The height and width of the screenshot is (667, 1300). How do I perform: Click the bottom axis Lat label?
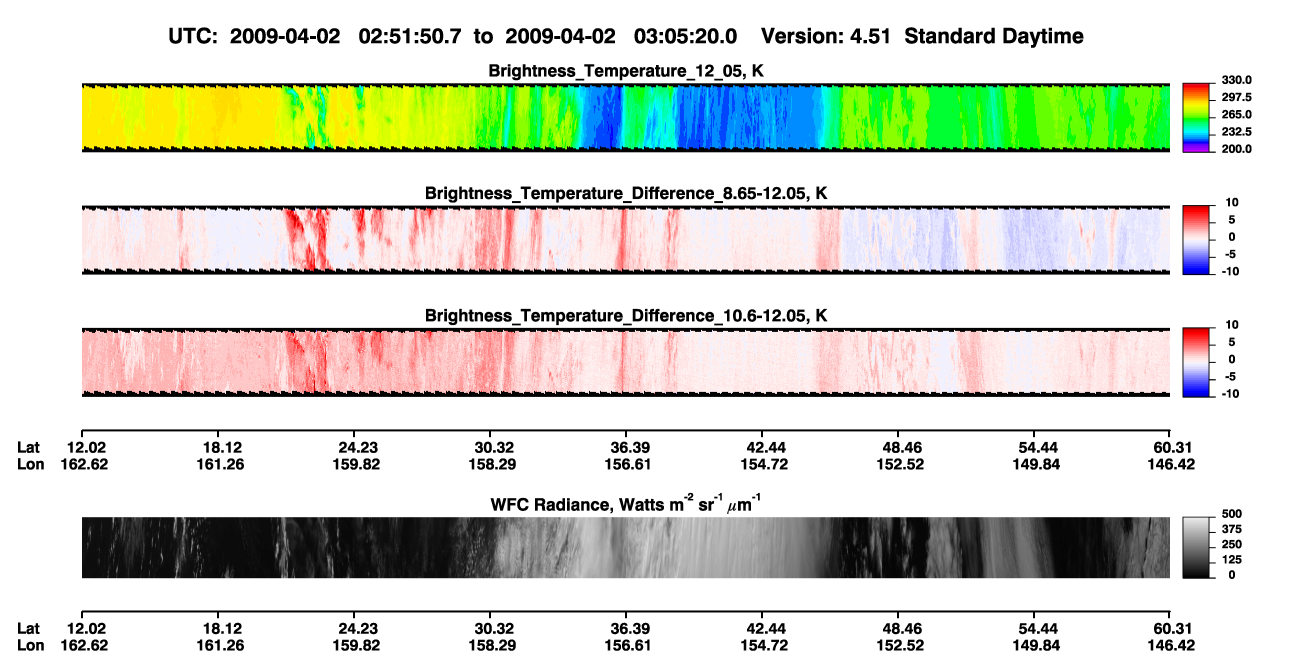(x=29, y=628)
